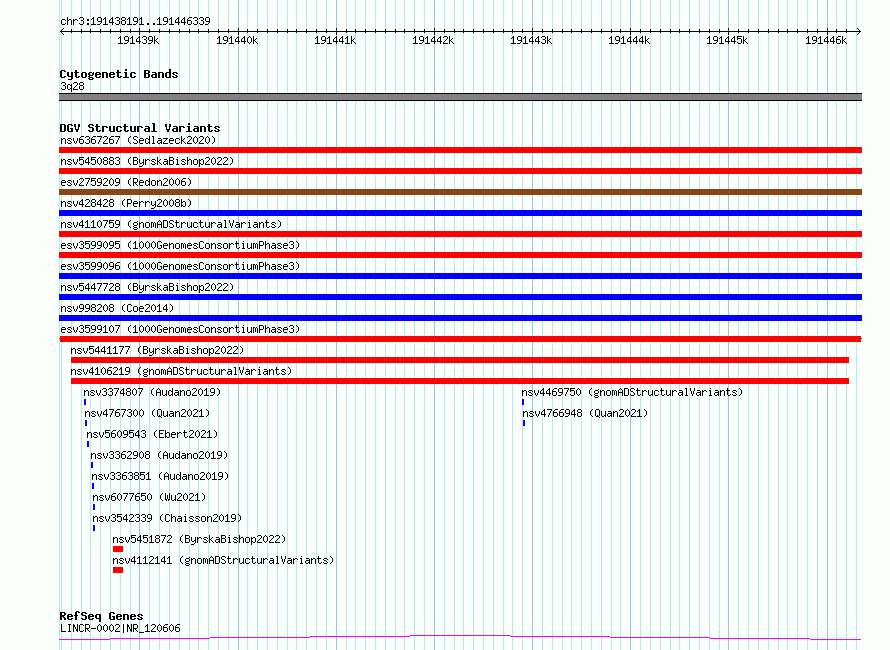Click the nsv4469750 (gnomADStructuralVariants) label
890x650 pixels.
(632, 392)
